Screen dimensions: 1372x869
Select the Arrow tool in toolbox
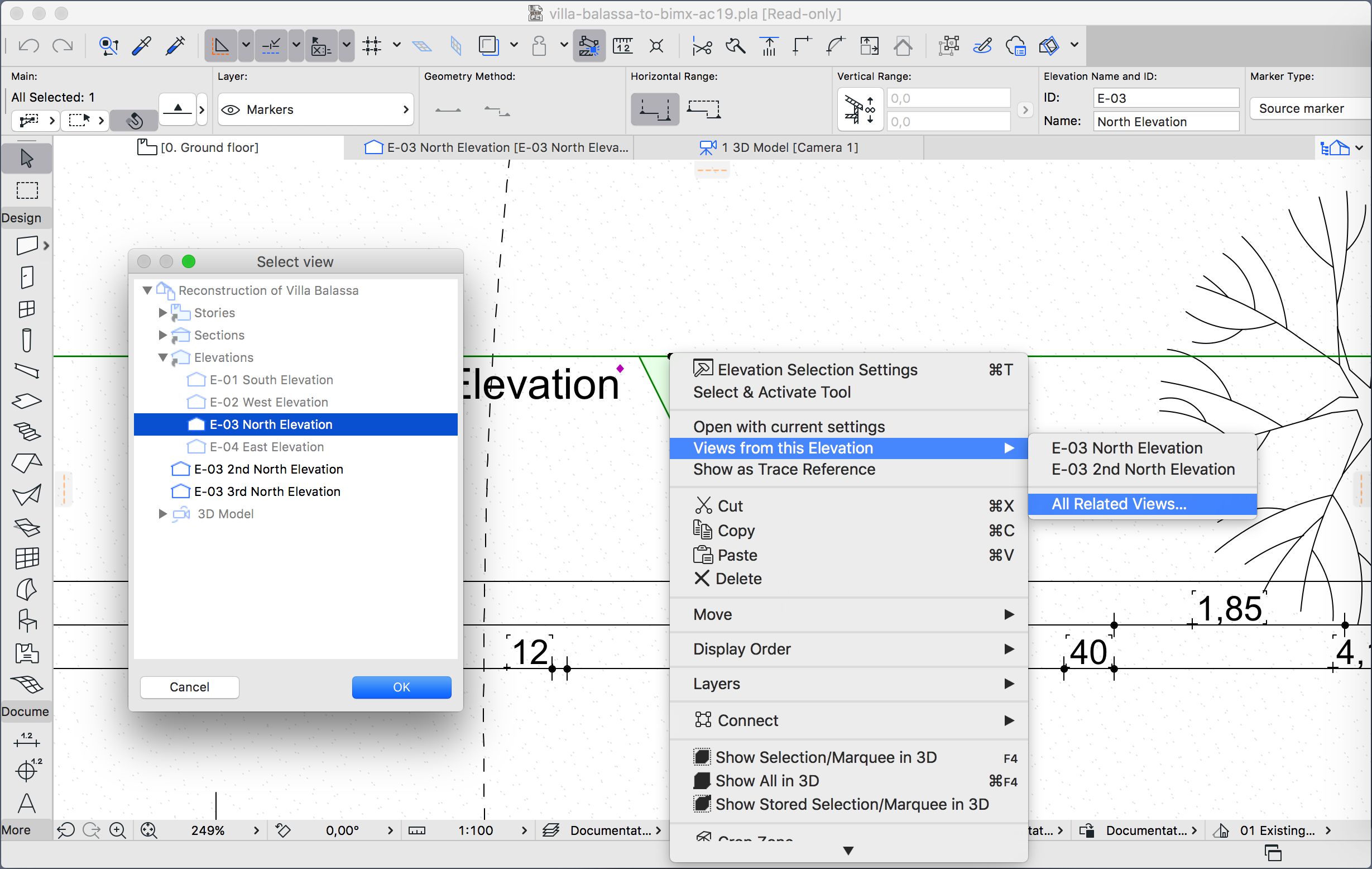pyautogui.click(x=26, y=158)
